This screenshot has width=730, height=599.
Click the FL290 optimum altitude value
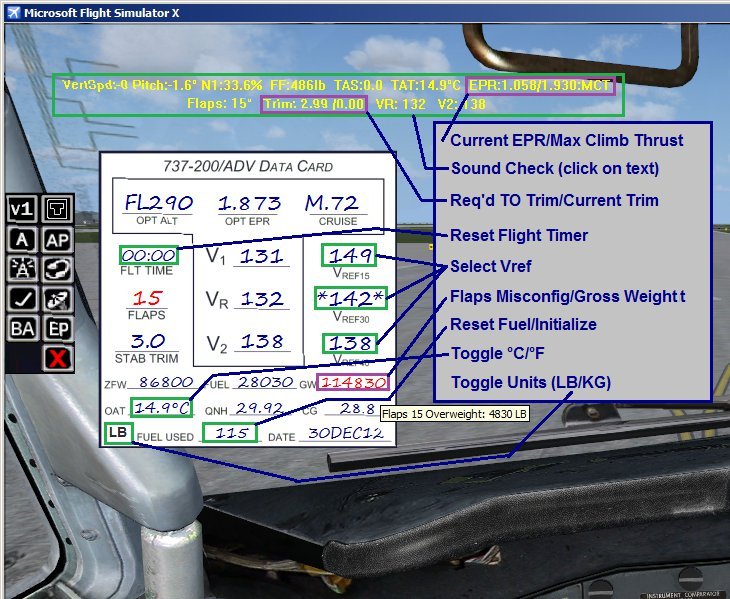click(x=158, y=203)
